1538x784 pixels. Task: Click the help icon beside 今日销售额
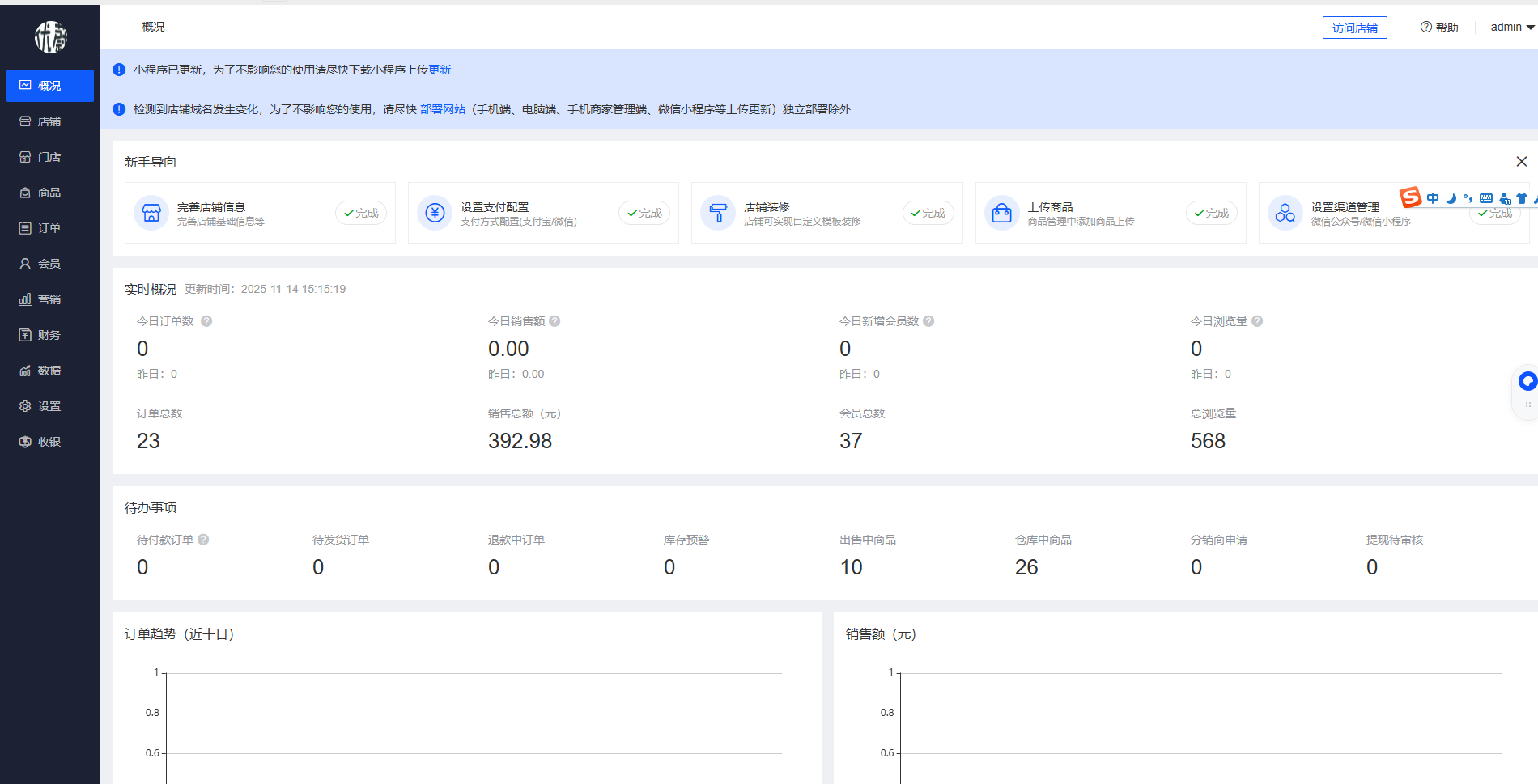pos(554,321)
